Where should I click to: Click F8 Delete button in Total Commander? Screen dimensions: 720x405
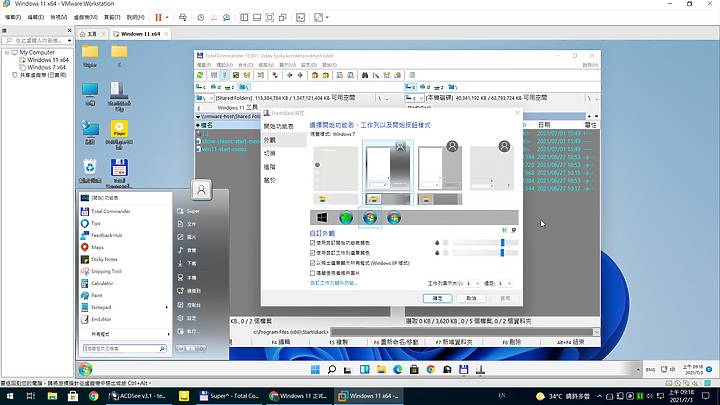(512, 342)
